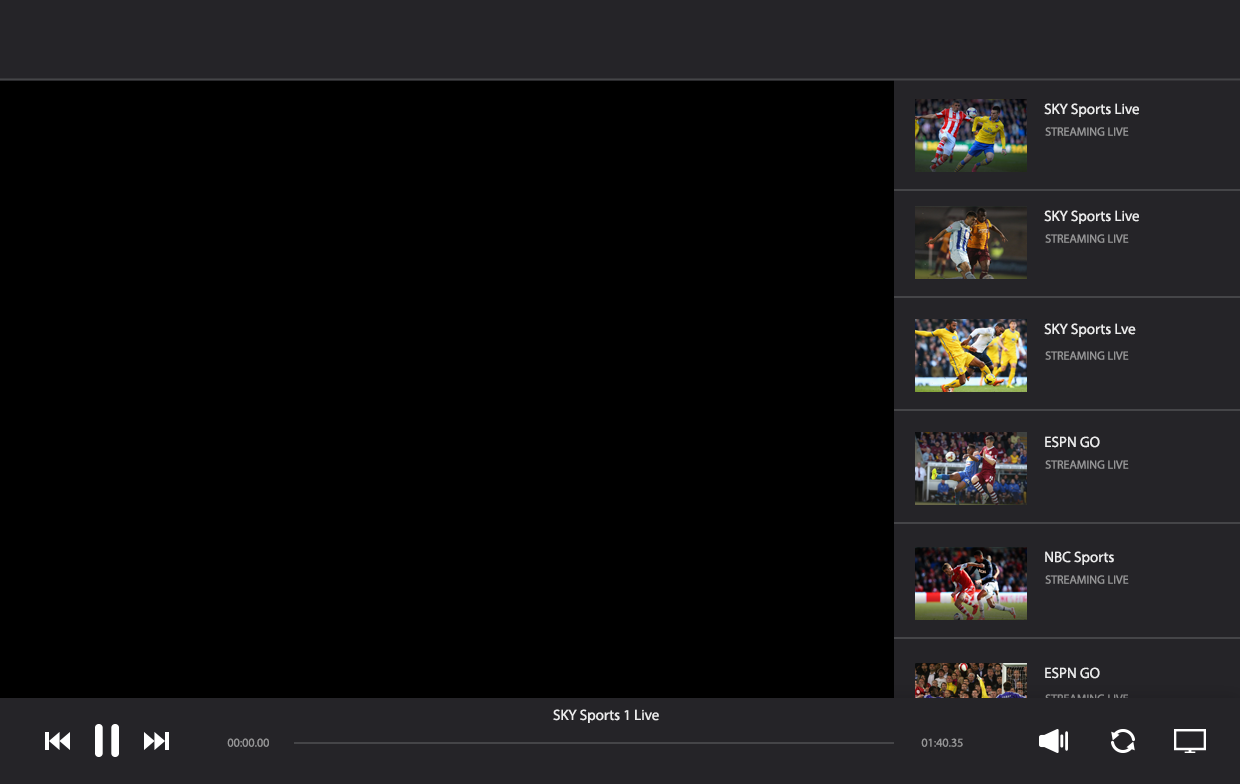This screenshot has height=784, width=1240.
Task: Click the 00:00.00 elapsed time label
Action: point(248,743)
